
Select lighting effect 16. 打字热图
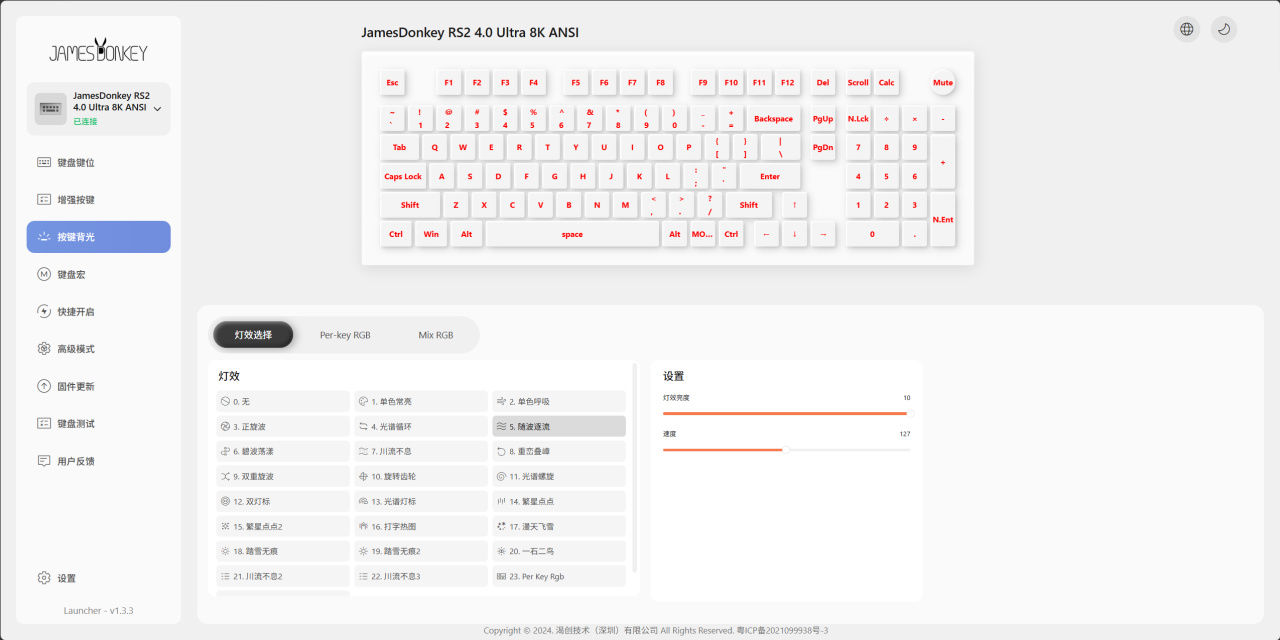pos(421,526)
